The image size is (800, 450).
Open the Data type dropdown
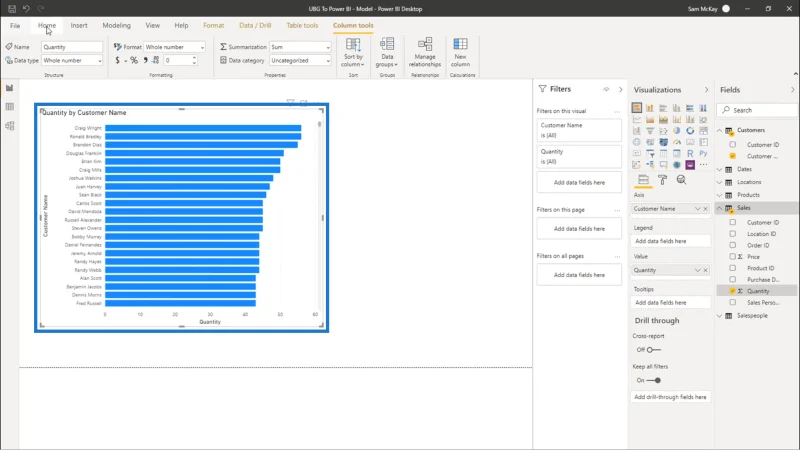click(72, 60)
